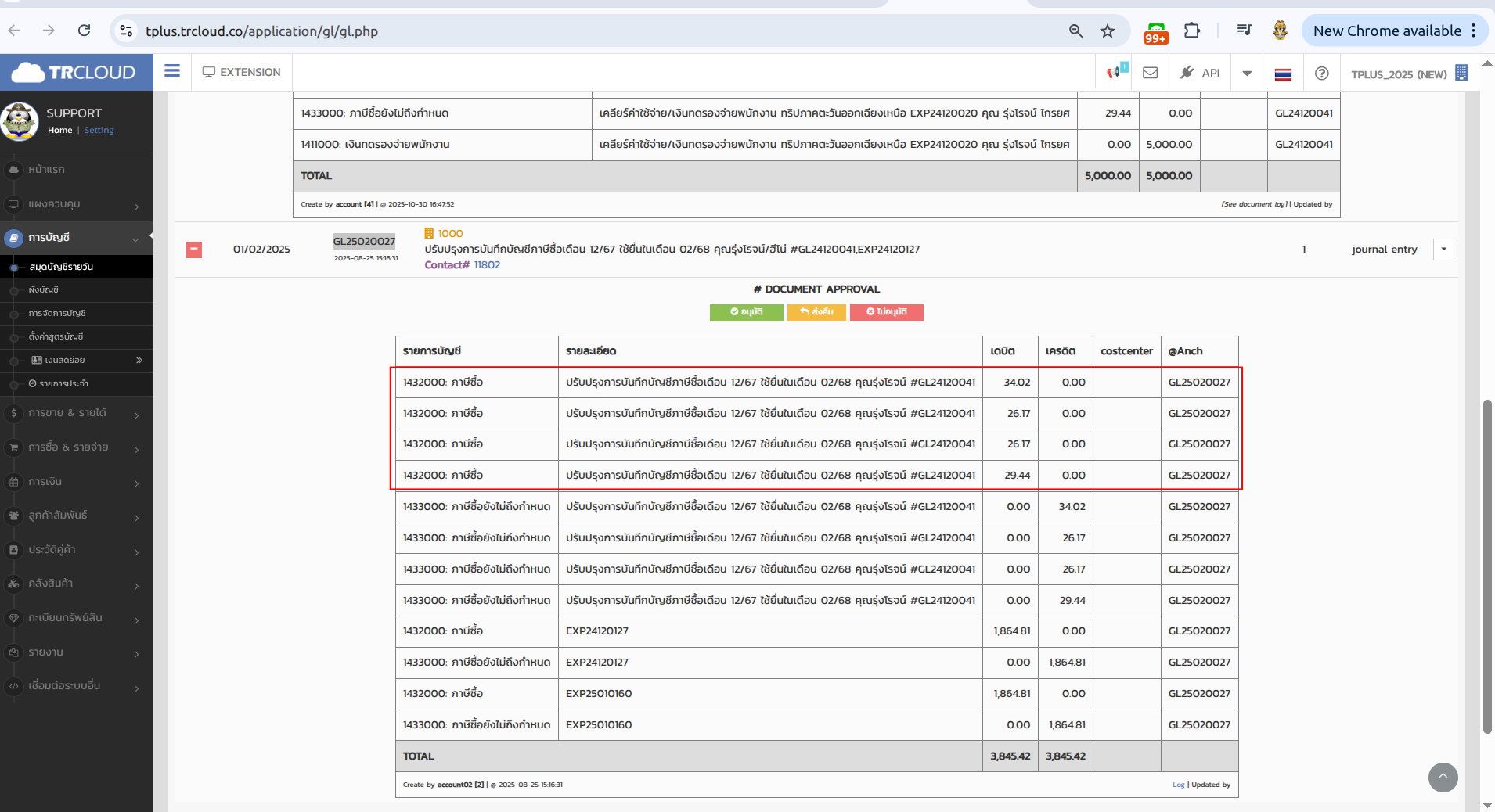Viewport: 1495px width, 812px height.
Task: Click the hamburger menu icon
Action: coord(172,71)
